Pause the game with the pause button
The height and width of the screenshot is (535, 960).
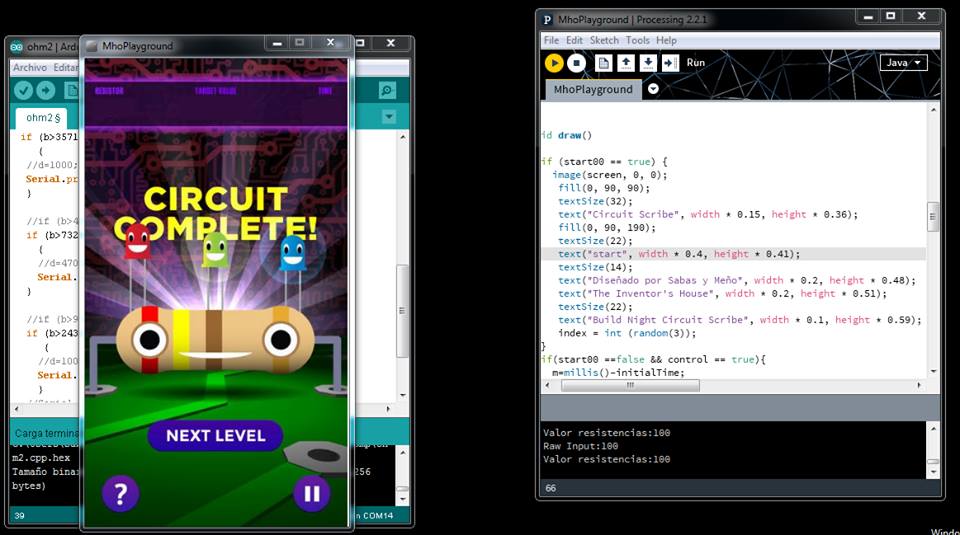pyautogui.click(x=312, y=493)
